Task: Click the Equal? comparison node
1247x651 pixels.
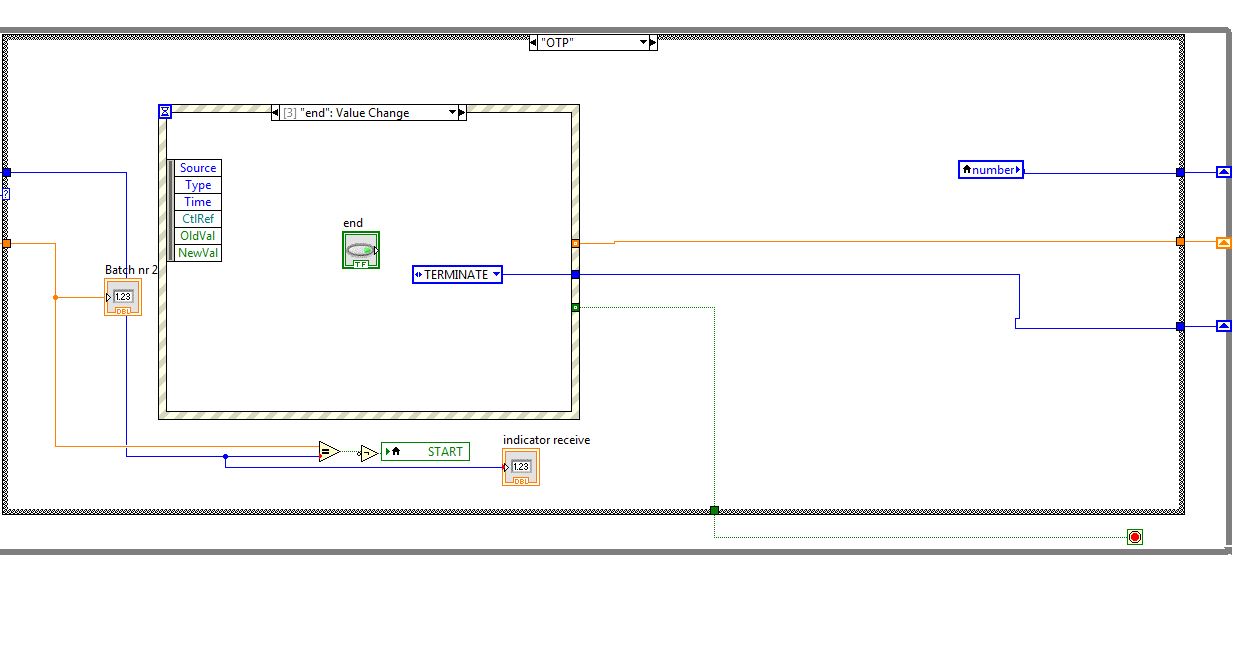Action: coord(328,452)
